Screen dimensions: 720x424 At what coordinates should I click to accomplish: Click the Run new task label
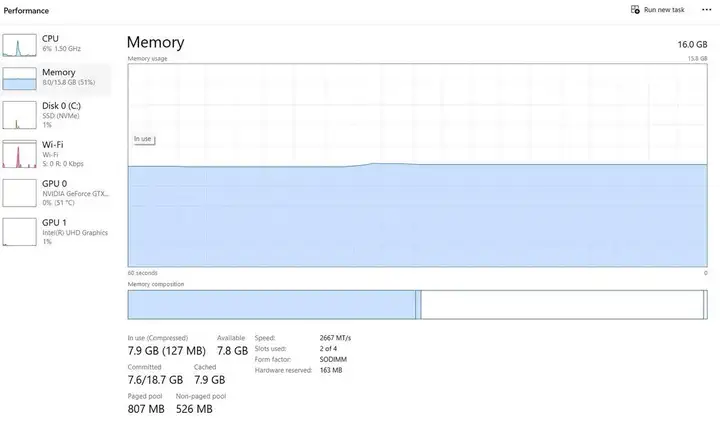click(x=664, y=10)
